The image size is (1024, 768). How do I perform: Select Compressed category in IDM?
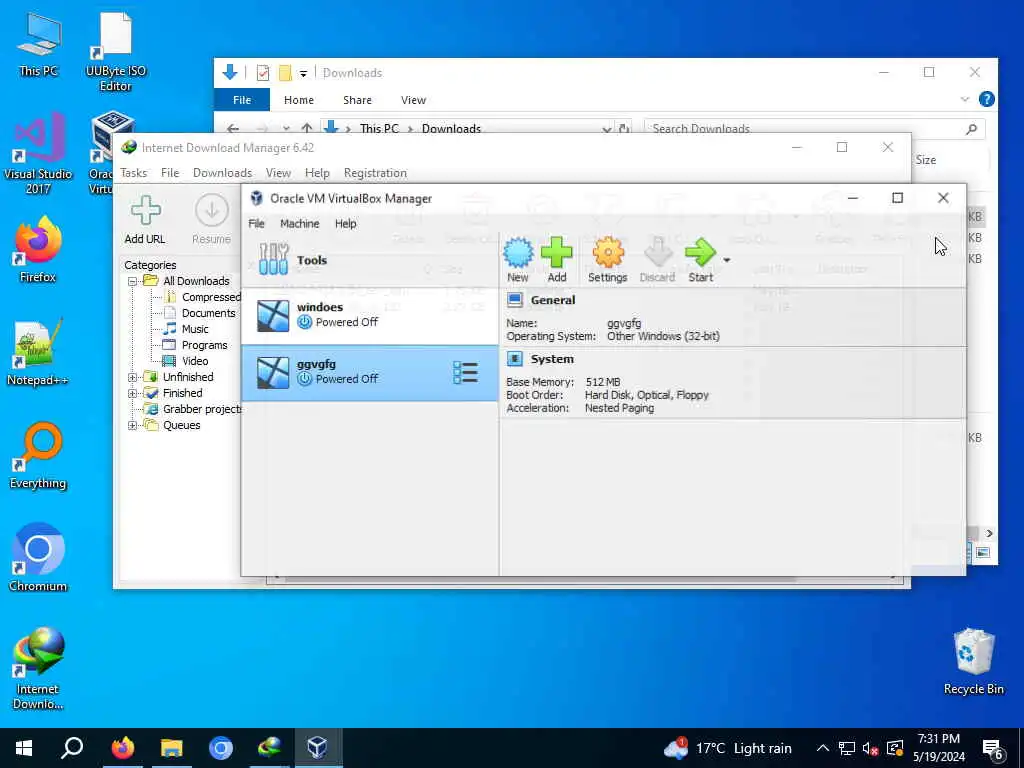coord(211,297)
